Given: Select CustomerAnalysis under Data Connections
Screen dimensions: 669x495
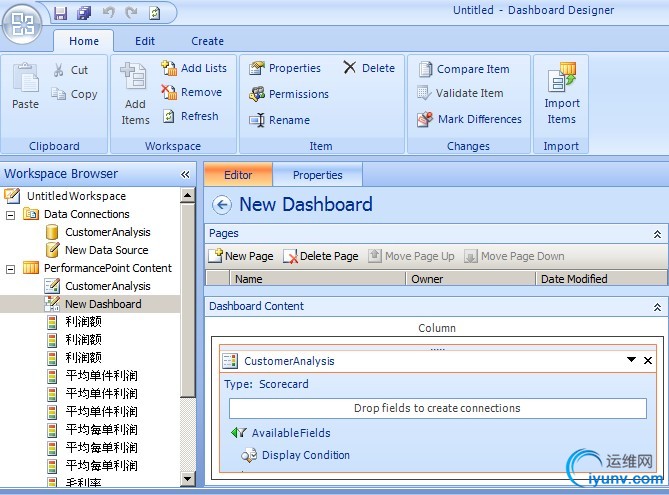Looking at the screenshot, I should click(108, 232).
